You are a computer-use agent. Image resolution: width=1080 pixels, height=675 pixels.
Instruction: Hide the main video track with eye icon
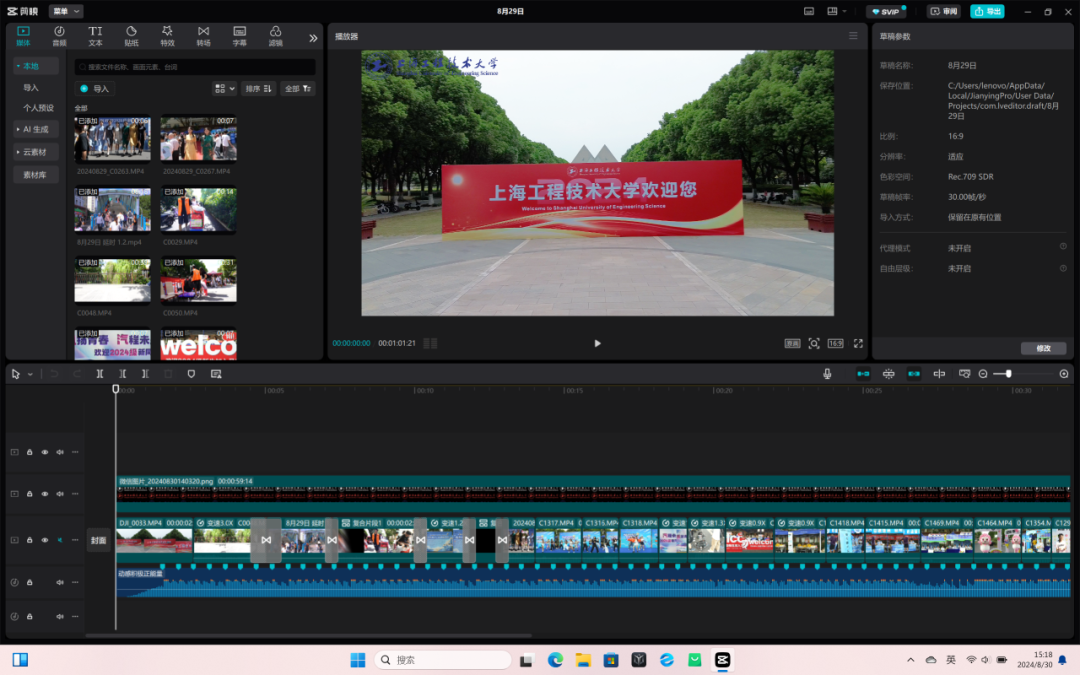[x=45, y=541]
